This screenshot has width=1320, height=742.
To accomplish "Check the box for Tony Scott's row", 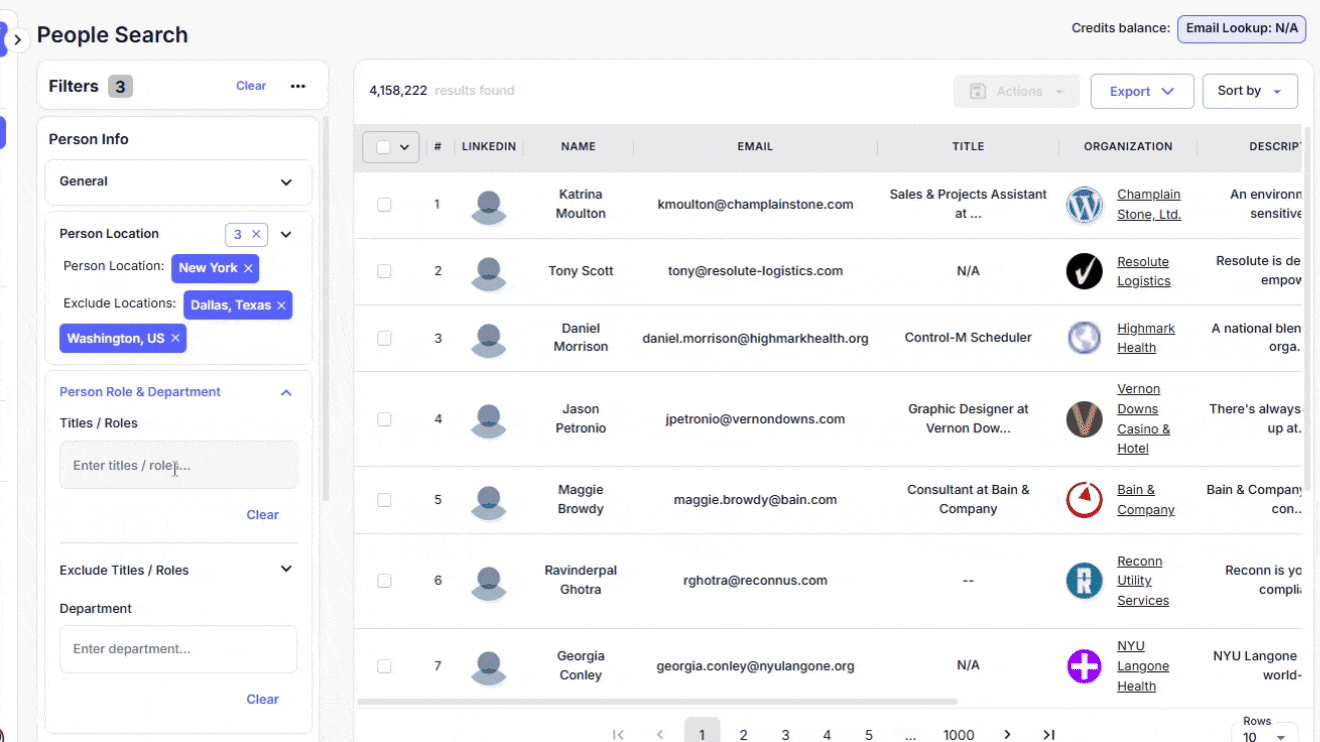I will [384, 271].
